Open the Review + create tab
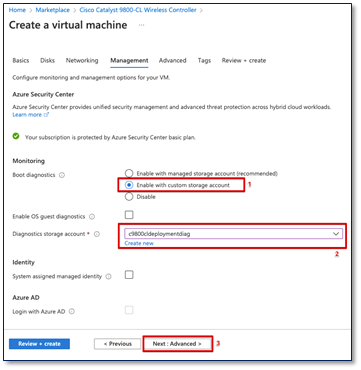The height and width of the screenshot is (370, 361). 244,61
